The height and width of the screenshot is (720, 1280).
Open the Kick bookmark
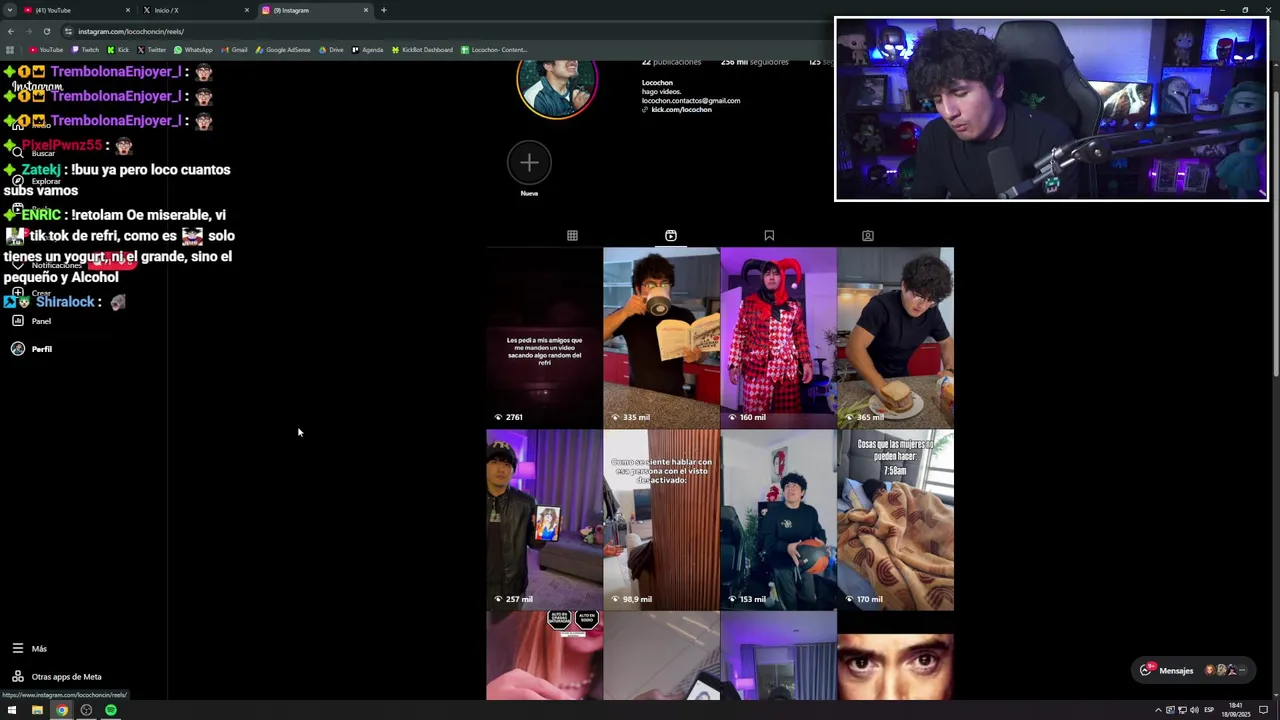[x=118, y=50]
